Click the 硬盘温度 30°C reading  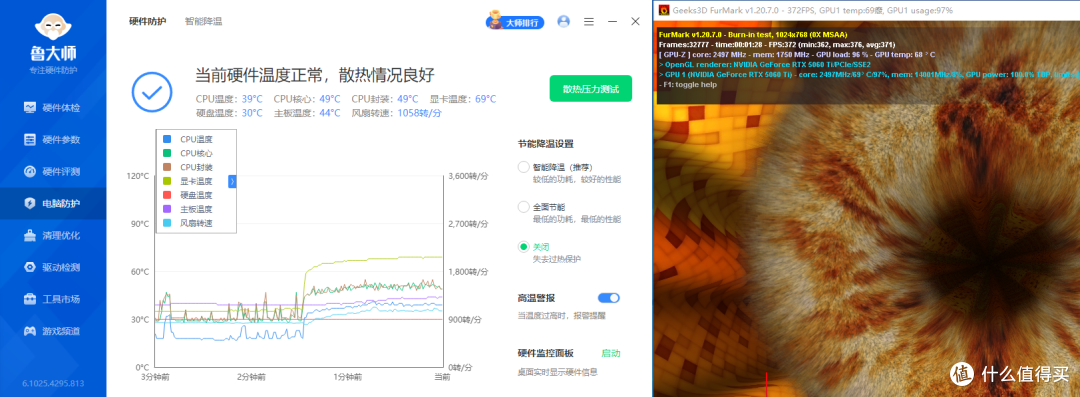click(x=229, y=113)
